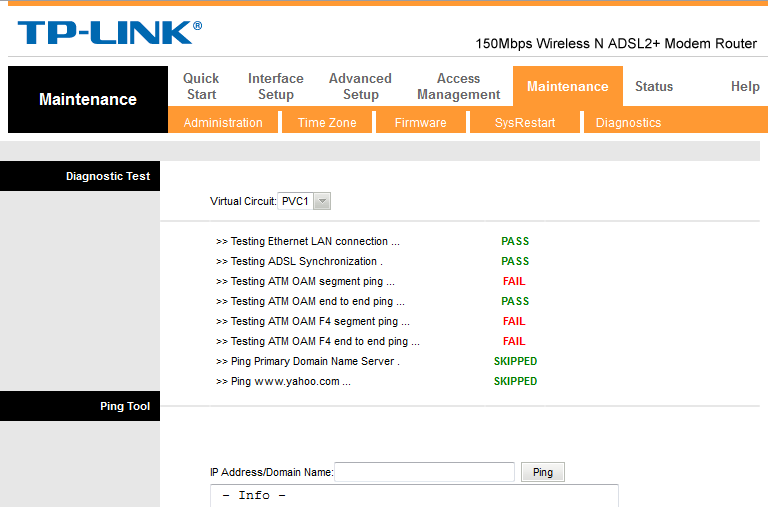Click the Virtual Circuit label
Image resolution: width=768 pixels, height=507 pixels.
click(243, 201)
